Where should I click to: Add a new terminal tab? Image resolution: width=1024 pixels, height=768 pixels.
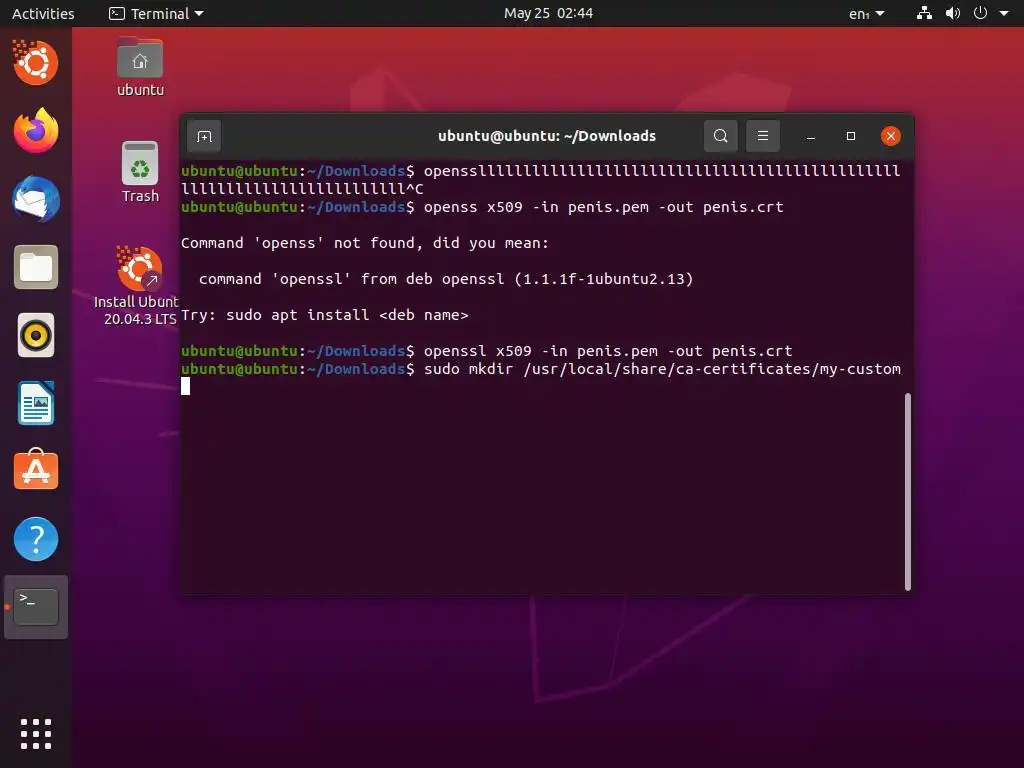tap(204, 136)
